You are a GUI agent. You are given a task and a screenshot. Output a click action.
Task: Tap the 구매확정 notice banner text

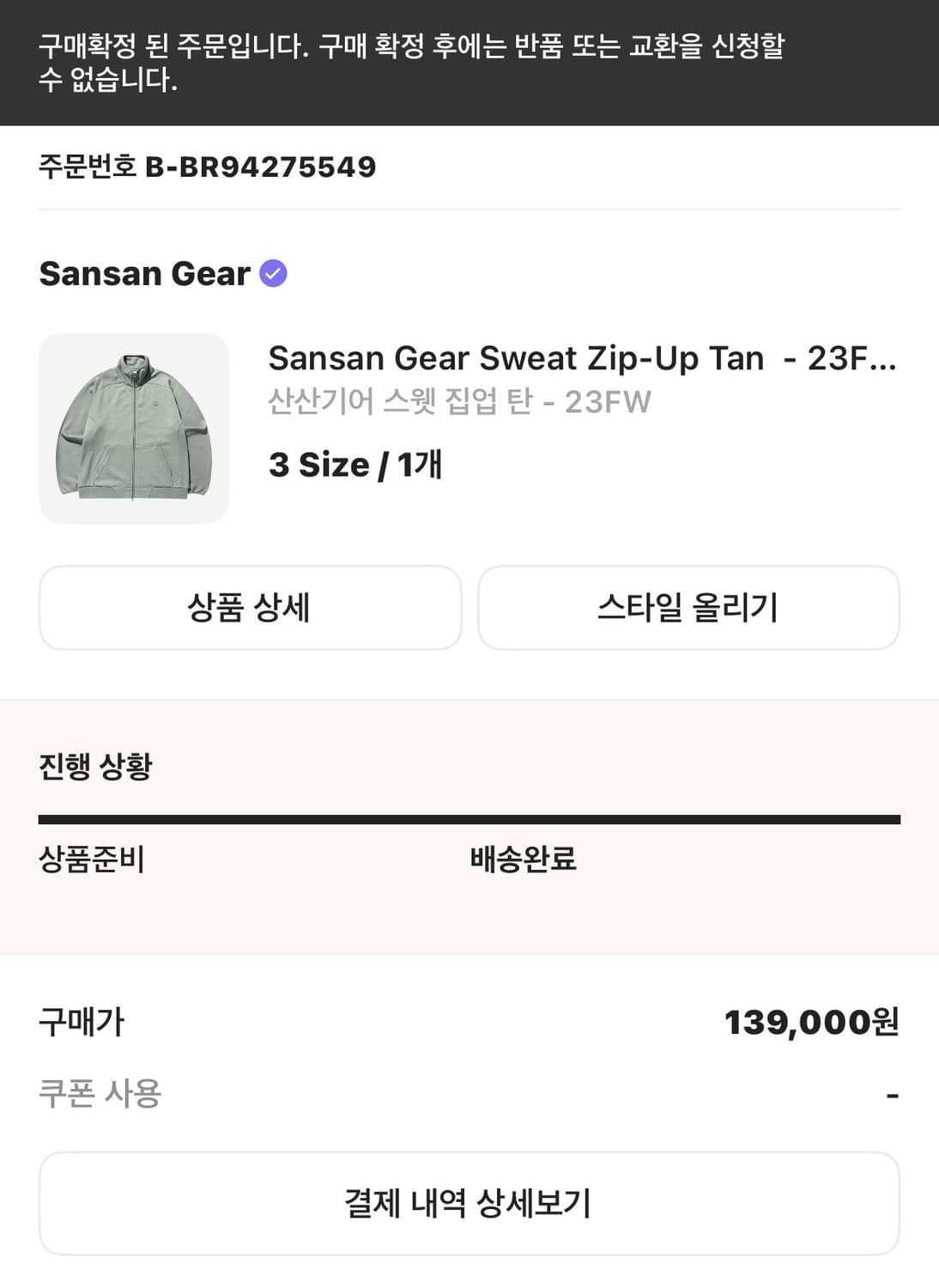[x=412, y=62]
